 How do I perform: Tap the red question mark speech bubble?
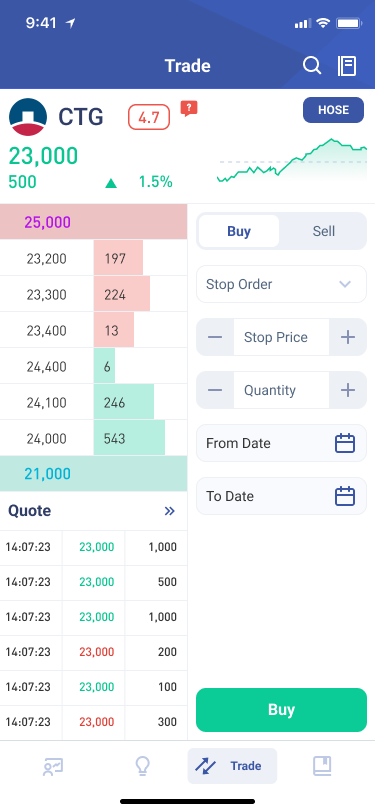(x=189, y=108)
